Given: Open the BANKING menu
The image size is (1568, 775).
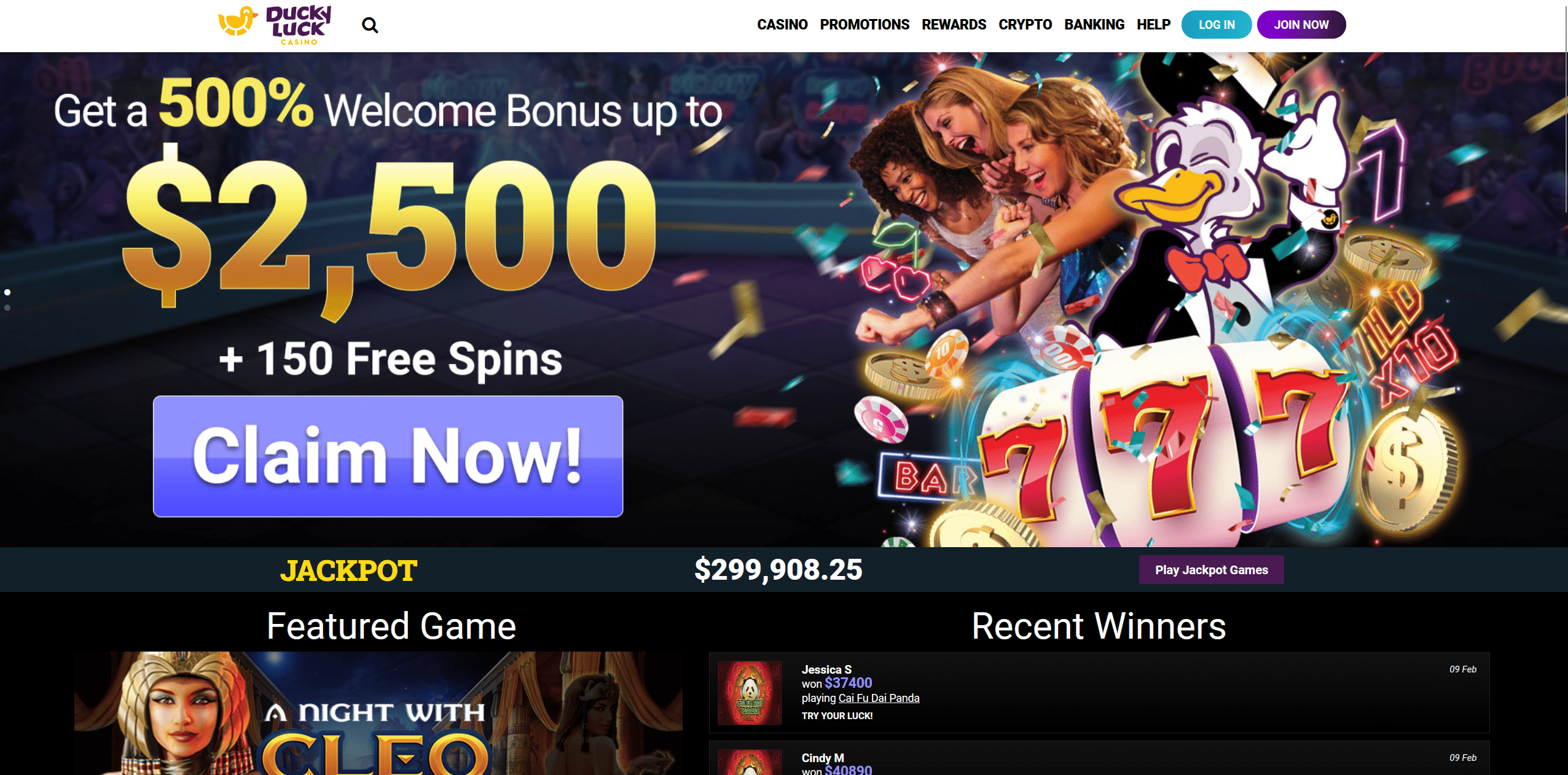Looking at the screenshot, I should 1094,25.
